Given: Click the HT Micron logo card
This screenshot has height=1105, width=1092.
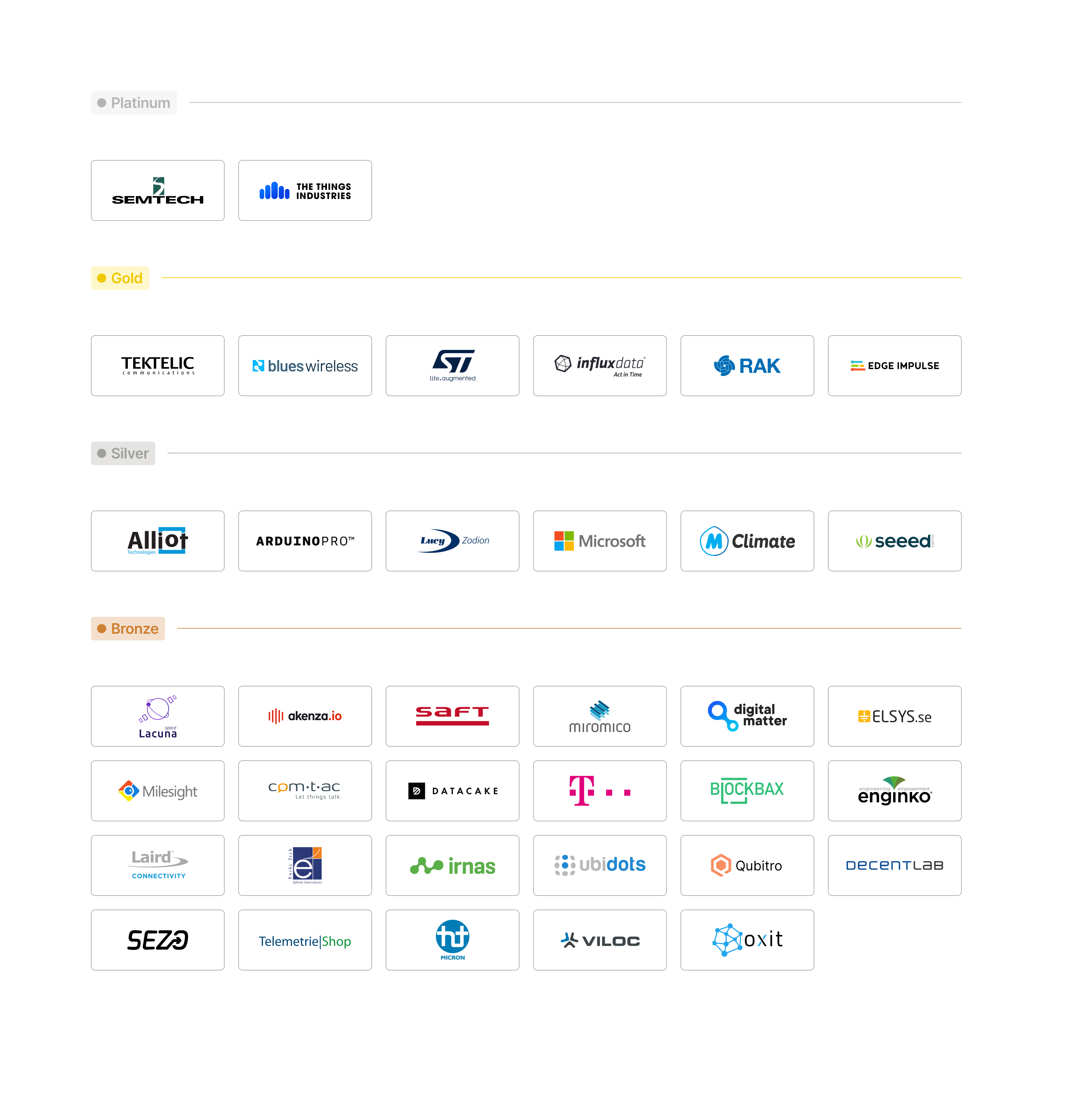Looking at the screenshot, I should pyautogui.click(x=453, y=940).
